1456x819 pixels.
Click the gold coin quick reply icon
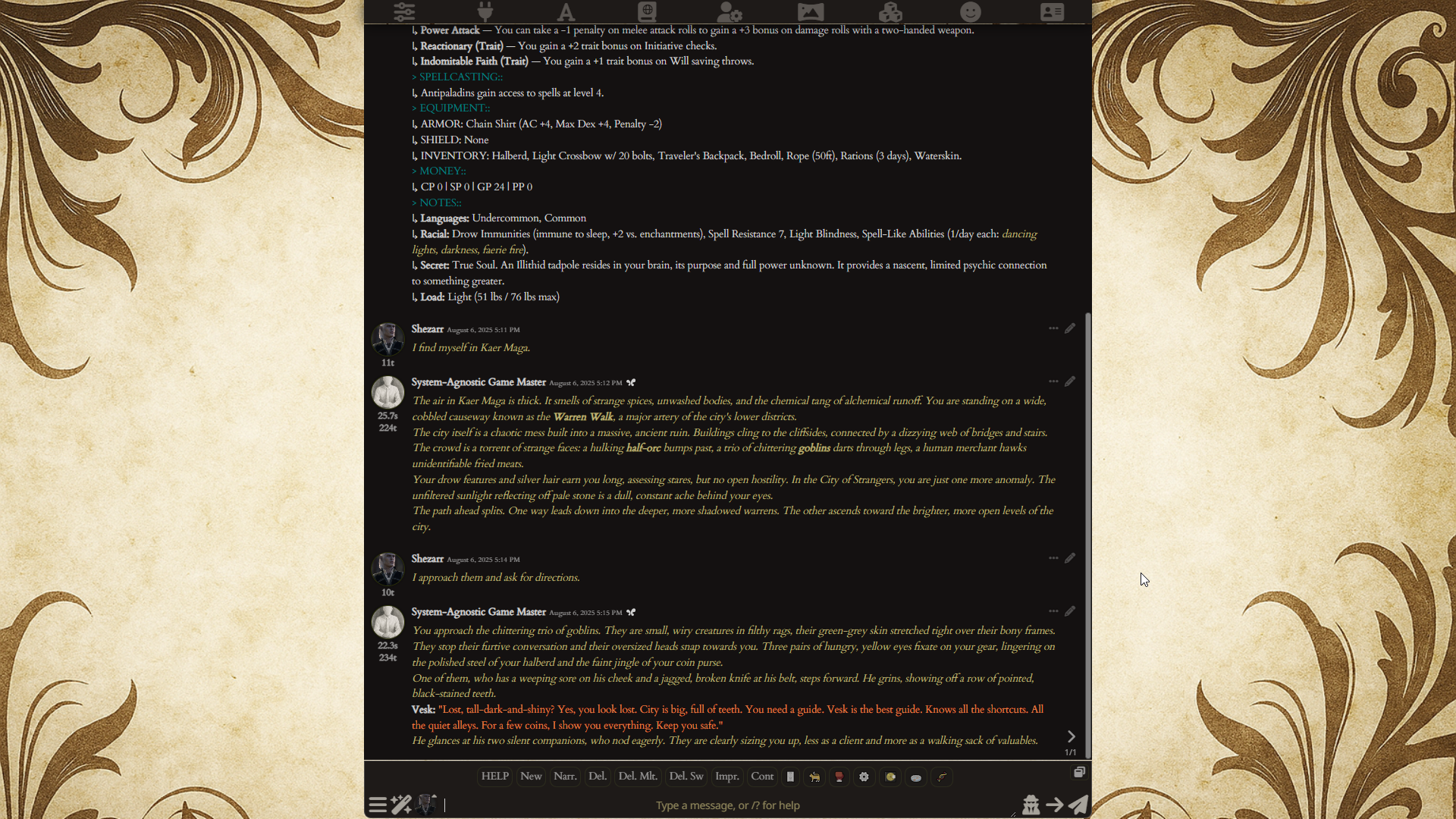pyautogui.click(x=890, y=777)
